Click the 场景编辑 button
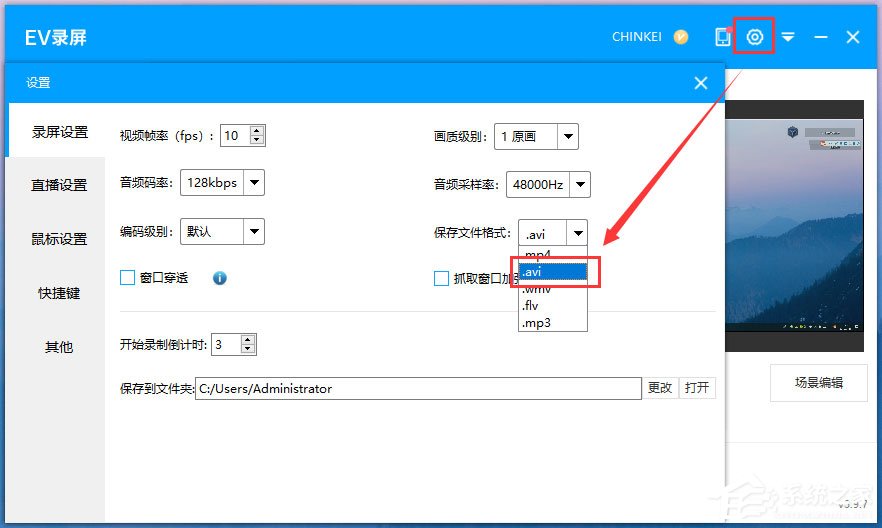 pos(818,383)
